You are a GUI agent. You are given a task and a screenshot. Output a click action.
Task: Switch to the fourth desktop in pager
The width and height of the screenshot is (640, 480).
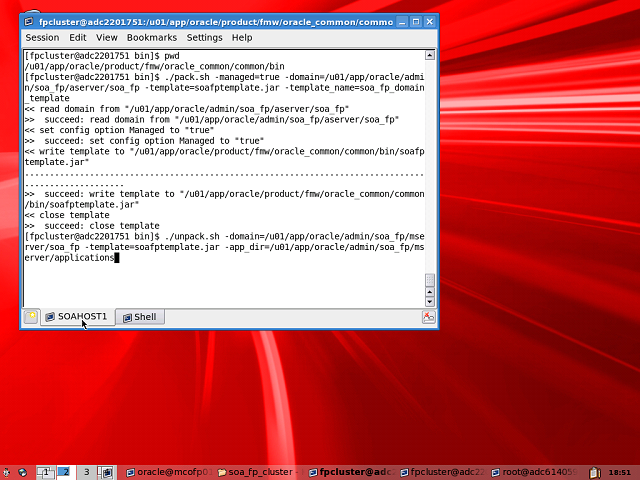click(107, 472)
